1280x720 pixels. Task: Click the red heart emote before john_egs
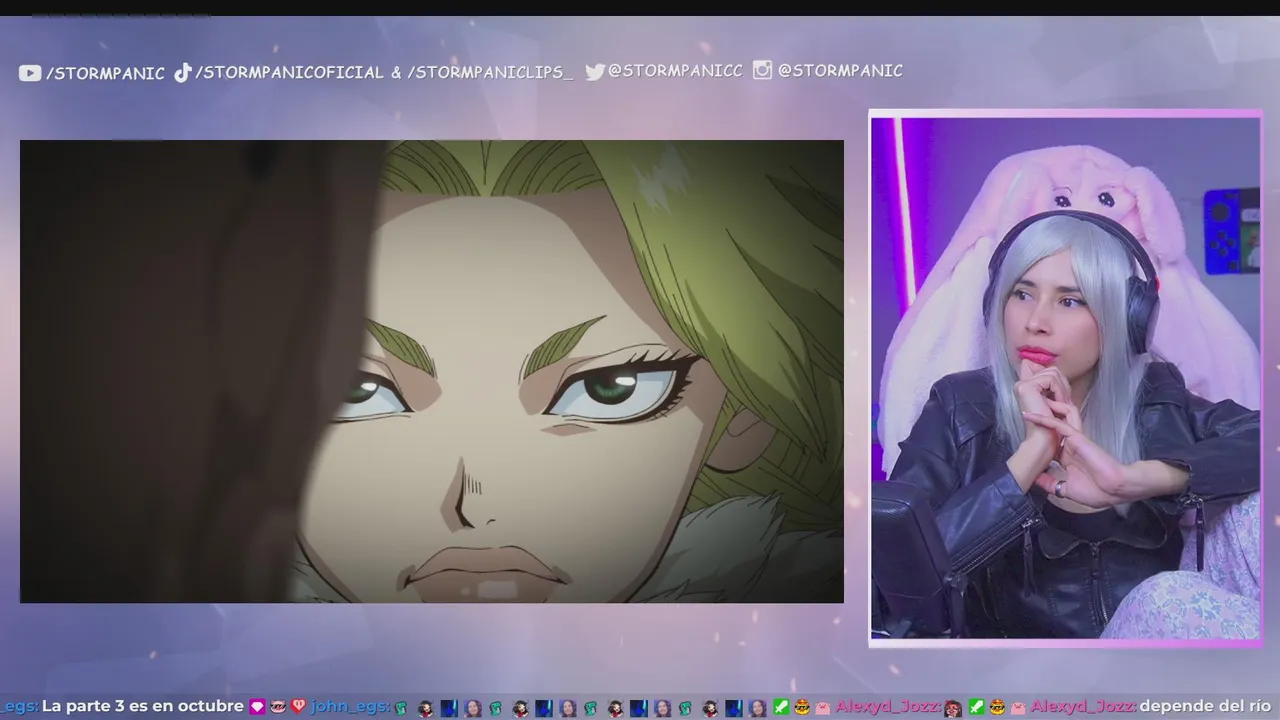pos(299,707)
